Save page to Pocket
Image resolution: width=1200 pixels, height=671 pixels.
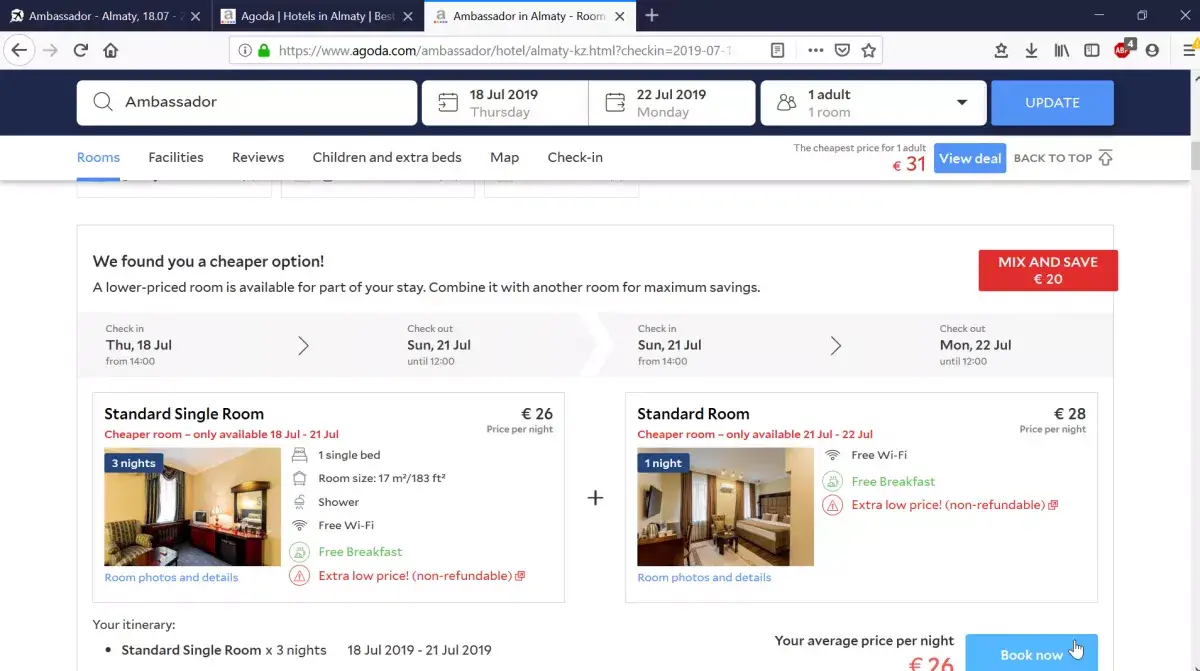tap(843, 50)
